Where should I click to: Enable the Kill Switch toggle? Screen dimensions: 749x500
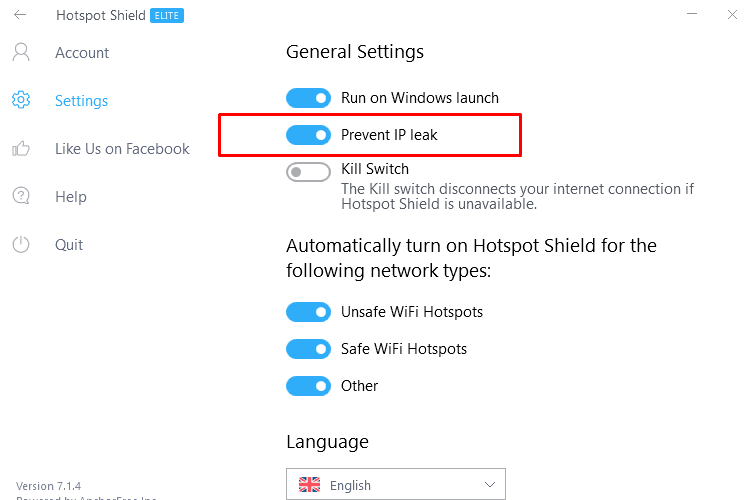309,172
